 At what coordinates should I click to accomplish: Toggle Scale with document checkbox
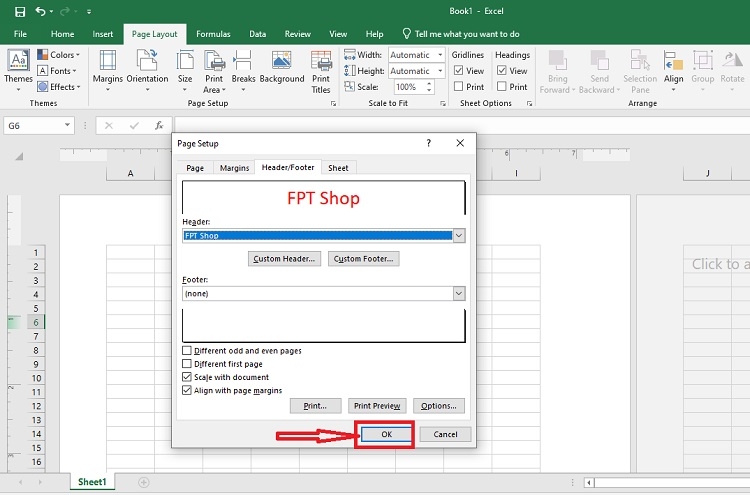[x=187, y=377]
